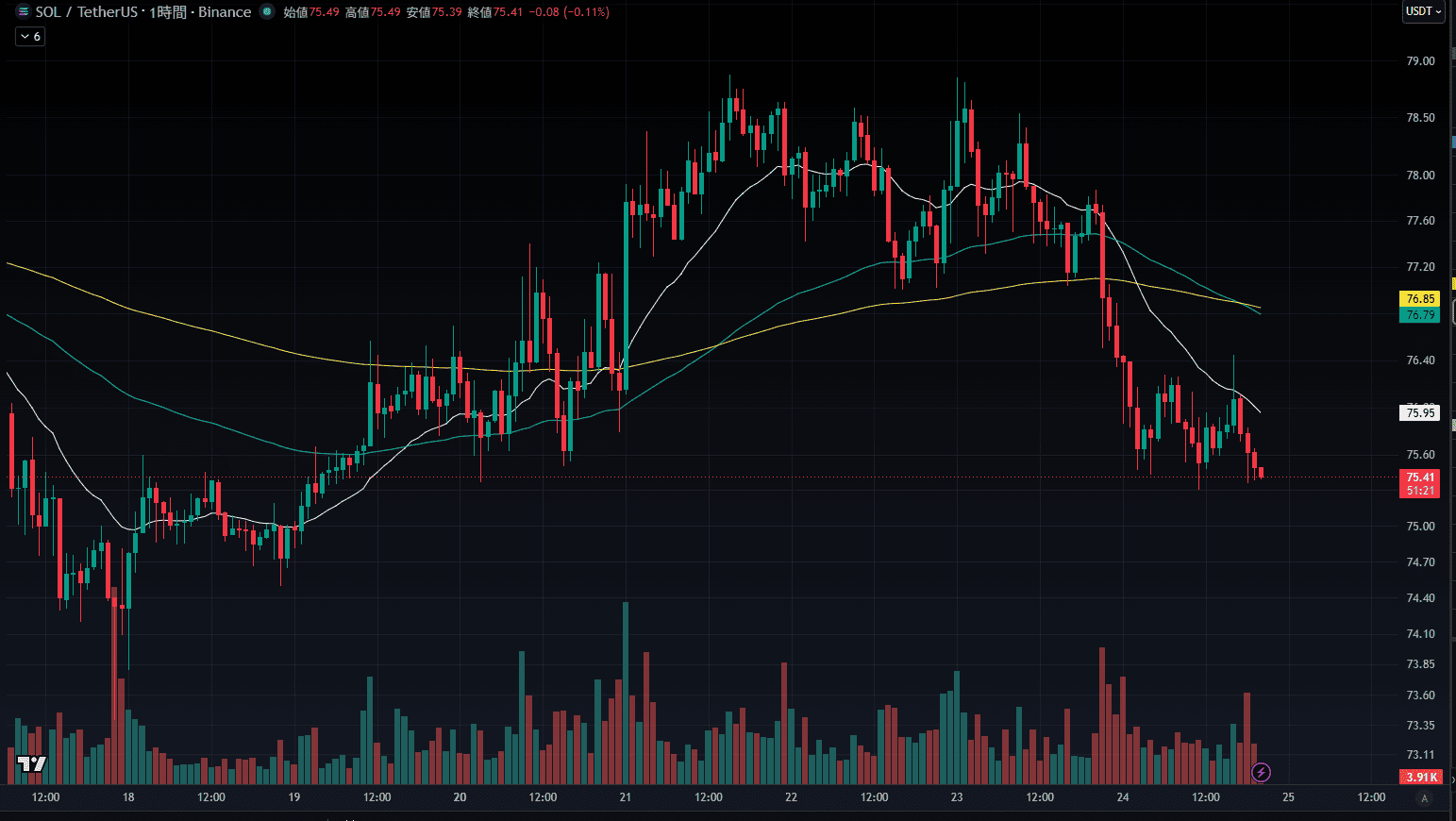
Task: Open the USDT currency dropdown
Action: pyautogui.click(x=1423, y=11)
